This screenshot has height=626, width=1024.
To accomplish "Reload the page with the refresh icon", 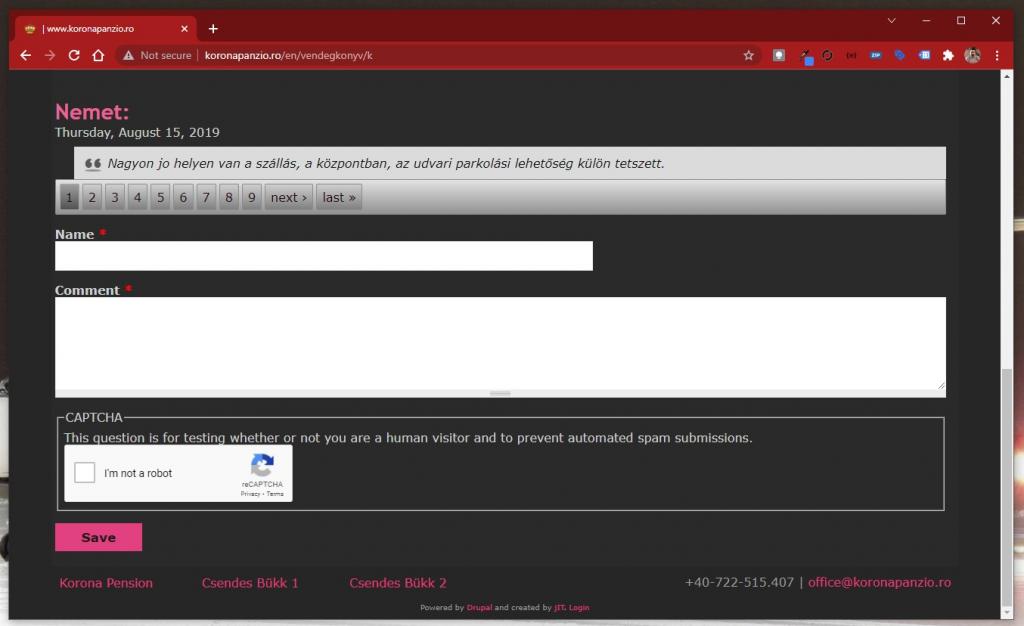I will (74, 56).
